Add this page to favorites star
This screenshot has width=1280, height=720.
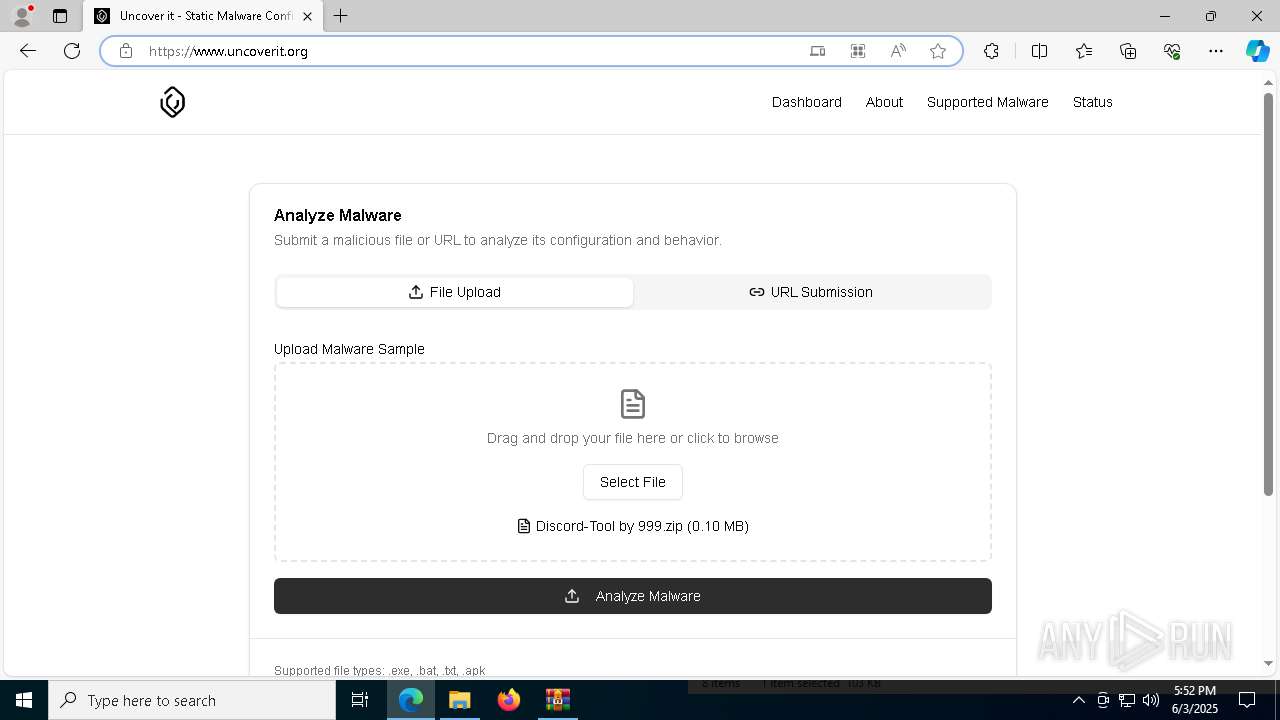938,51
